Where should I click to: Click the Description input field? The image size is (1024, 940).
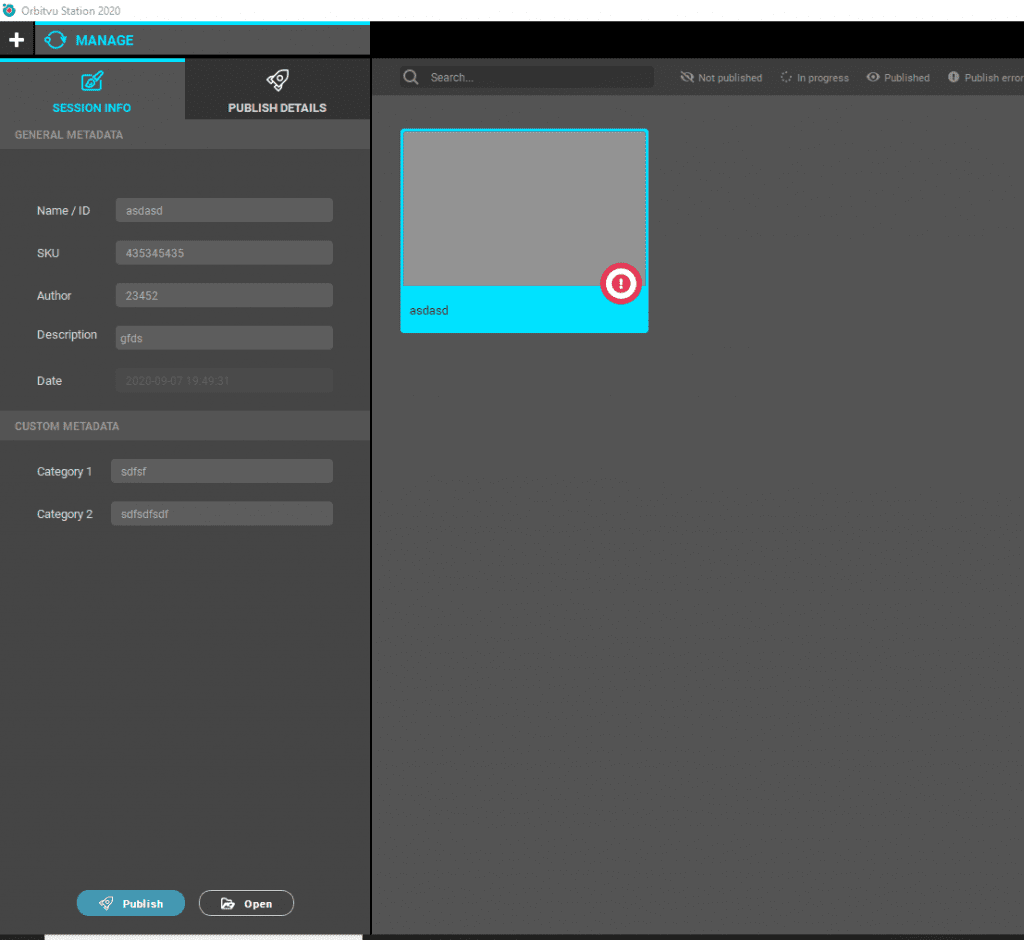[x=224, y=338]
